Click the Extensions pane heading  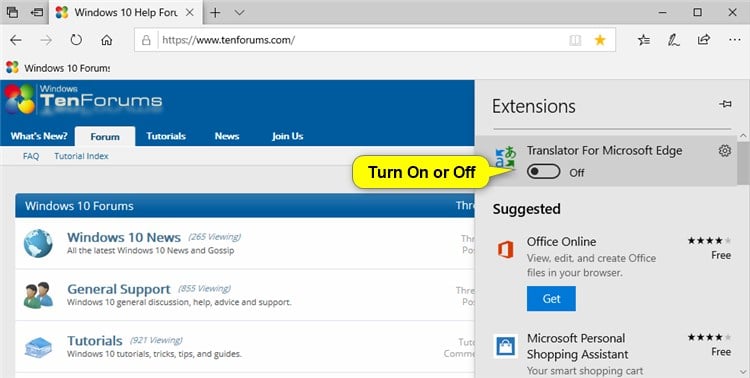point(534,106)
